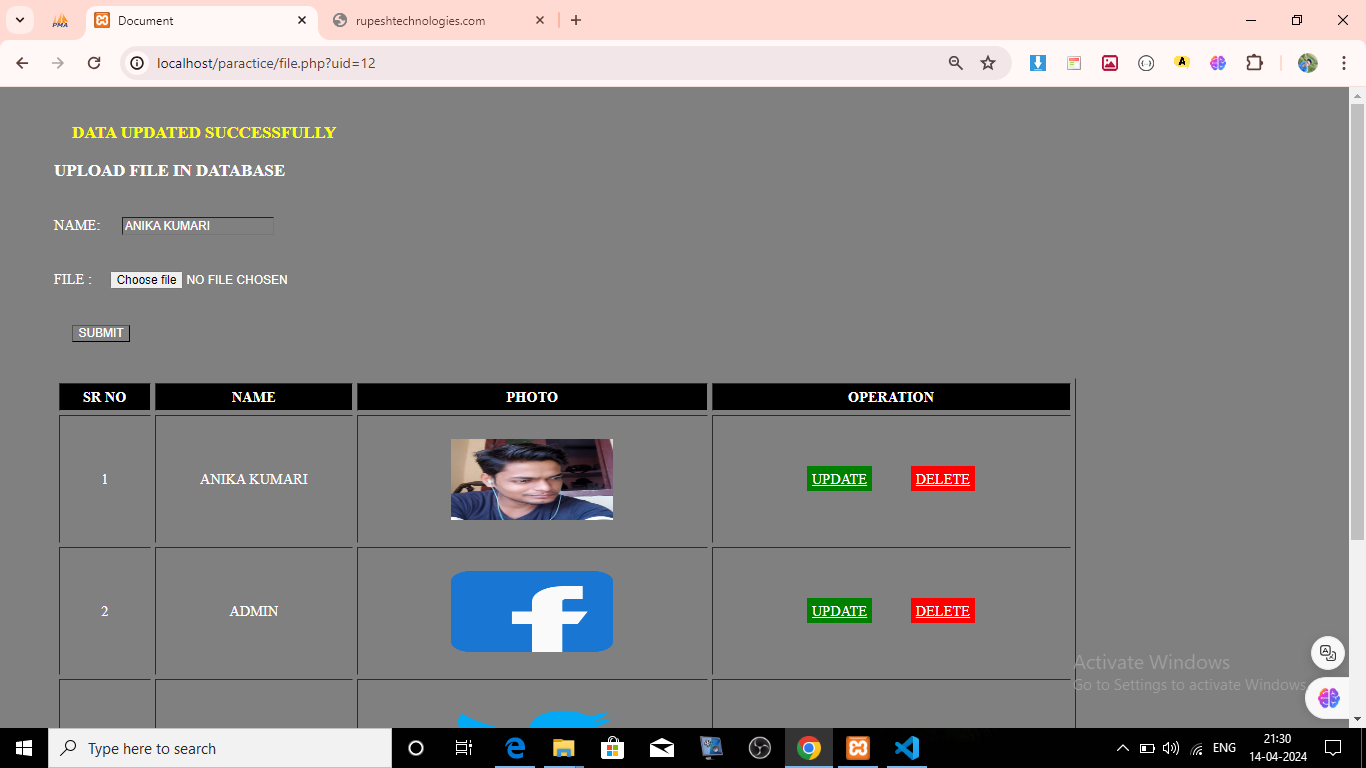Viewport: 1366px width, 768px height.
Task: Open File Explorer from the taskbar
Action: 564,748
